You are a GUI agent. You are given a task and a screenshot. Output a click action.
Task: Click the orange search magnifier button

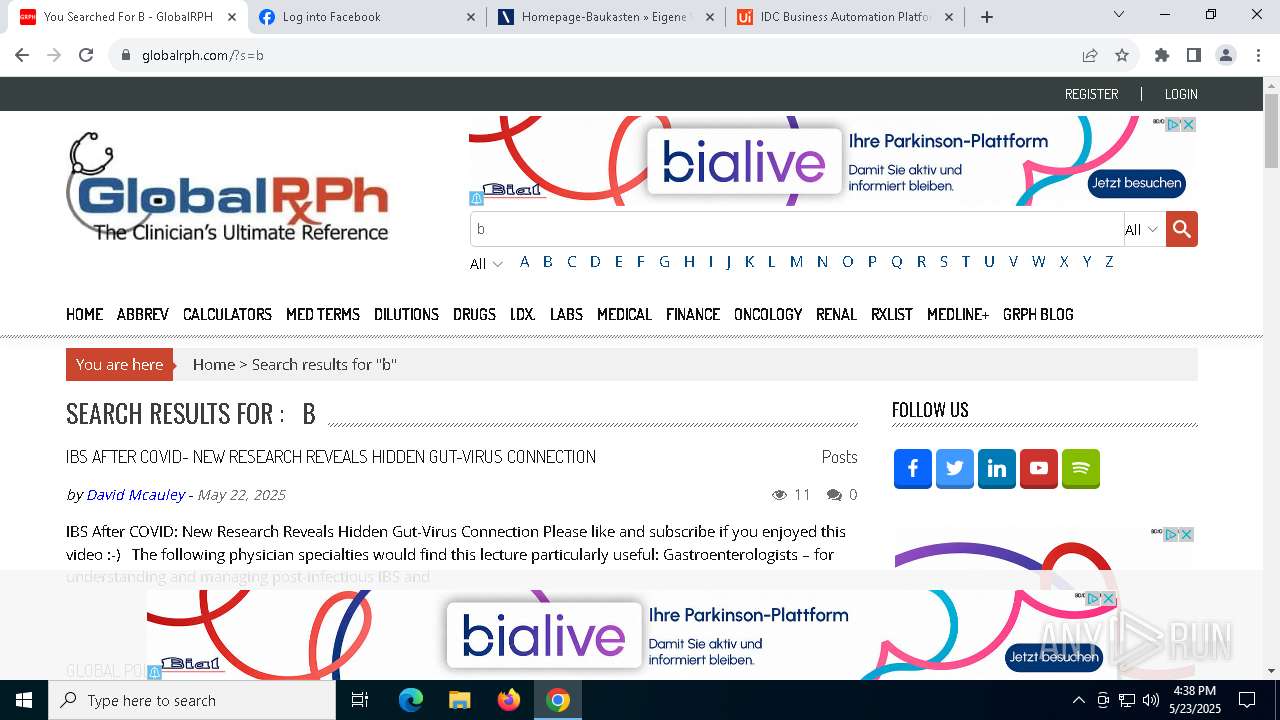pyautogui.click(x=1181, y=229)
